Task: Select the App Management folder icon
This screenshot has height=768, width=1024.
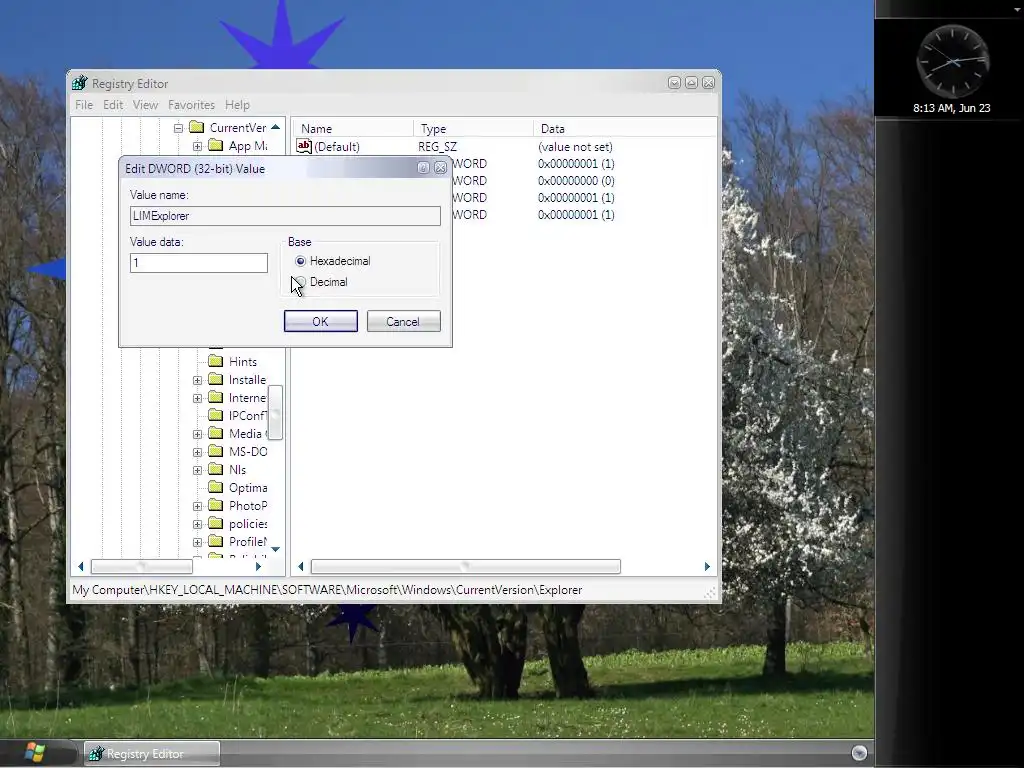Action: (x=216, y=146)
